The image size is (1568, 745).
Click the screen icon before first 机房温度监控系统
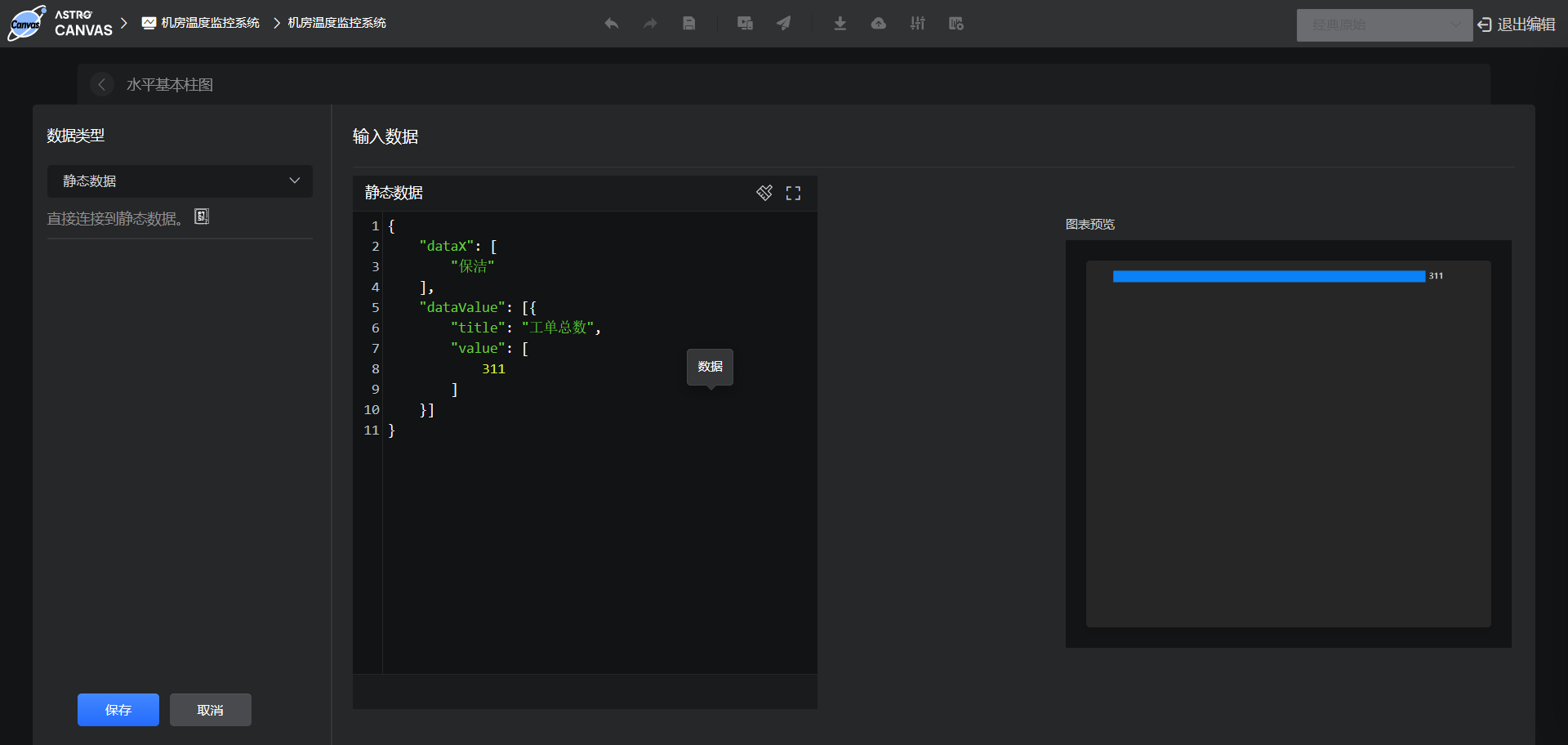pos(149,23)
